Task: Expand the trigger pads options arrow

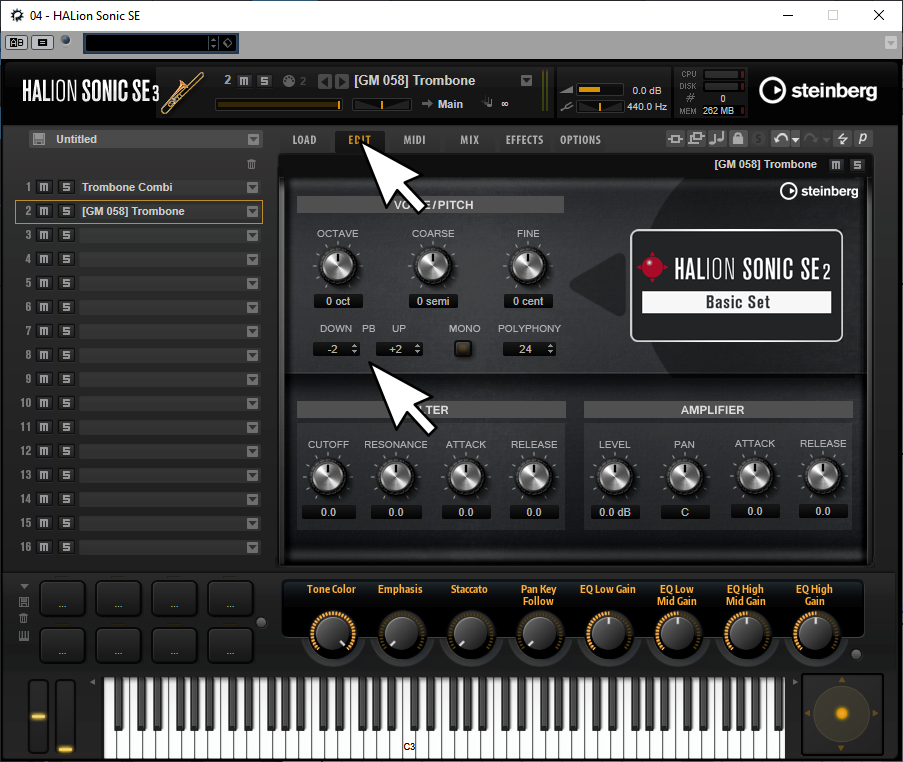Action: [x=24, y=586]
